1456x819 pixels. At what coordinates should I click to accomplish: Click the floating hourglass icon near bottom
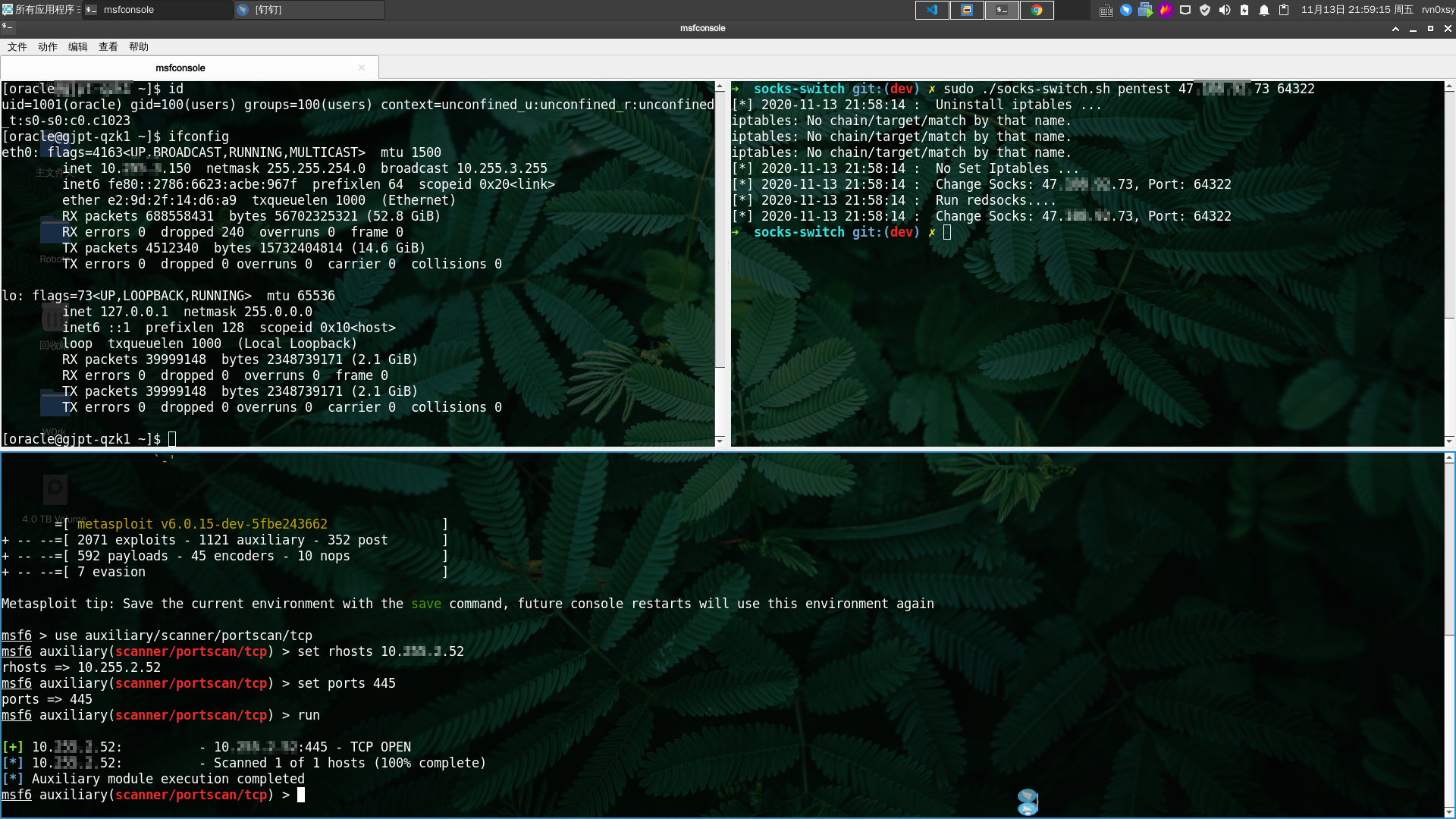1028,802
